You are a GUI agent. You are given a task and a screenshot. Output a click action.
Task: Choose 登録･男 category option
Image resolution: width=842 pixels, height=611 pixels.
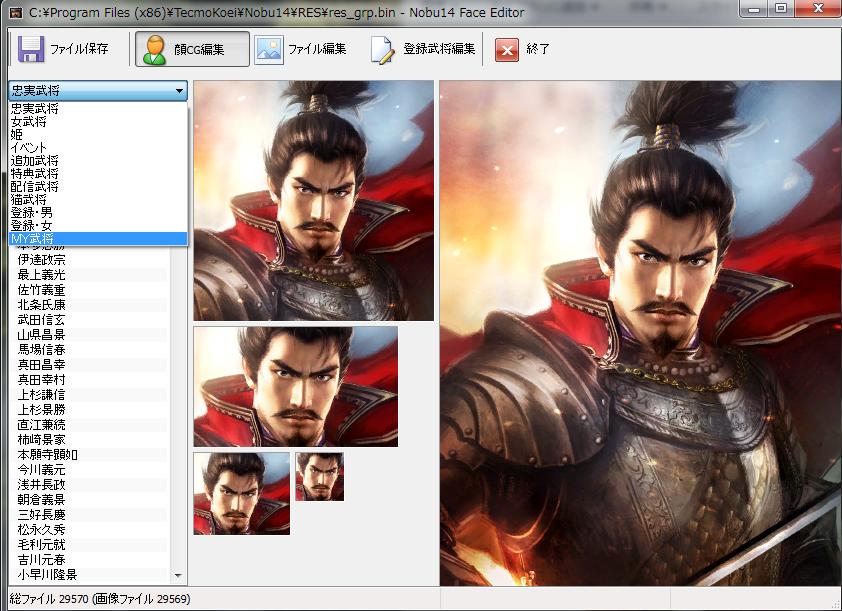[x=98, y=212]
